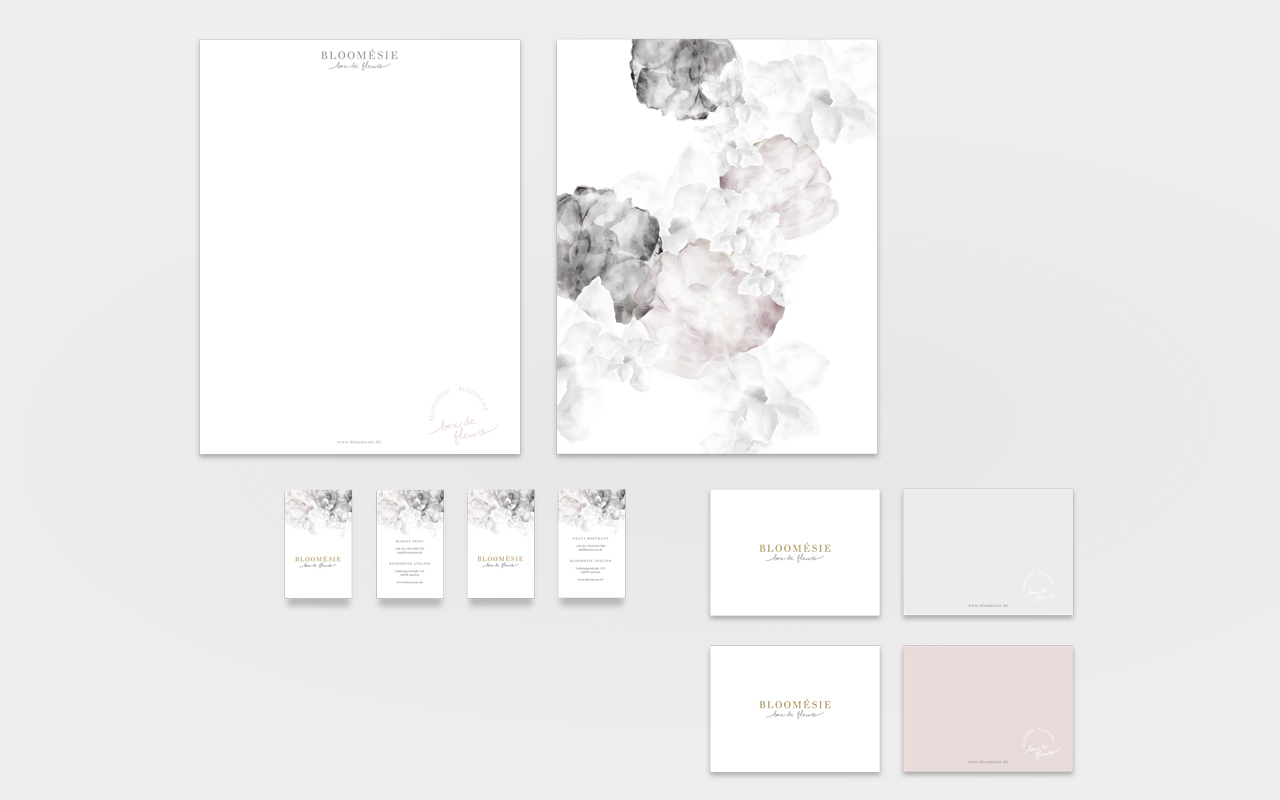The width and height of the screenshot is (1280, 800).
Task: Click the pink circular stamp on the letterhead
Action: click(461, 418)
